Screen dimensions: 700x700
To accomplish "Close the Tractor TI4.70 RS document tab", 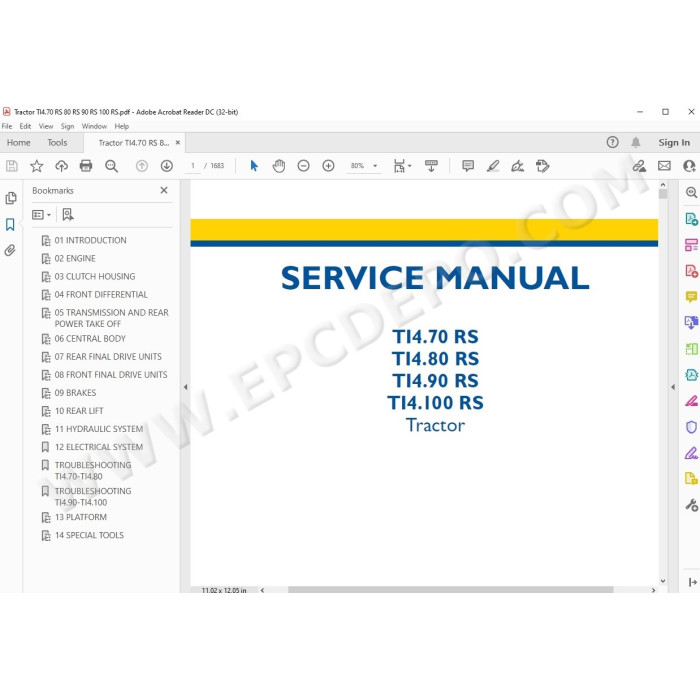I will 178,142.
